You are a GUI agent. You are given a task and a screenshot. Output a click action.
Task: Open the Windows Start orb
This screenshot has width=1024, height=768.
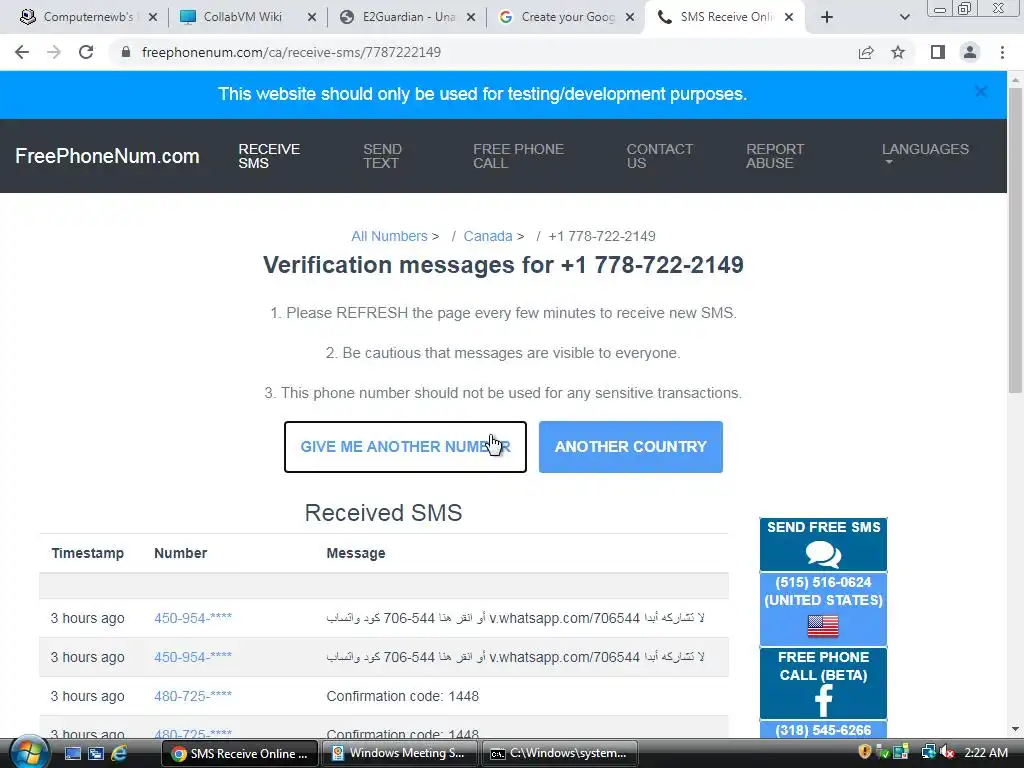point(27,752)
